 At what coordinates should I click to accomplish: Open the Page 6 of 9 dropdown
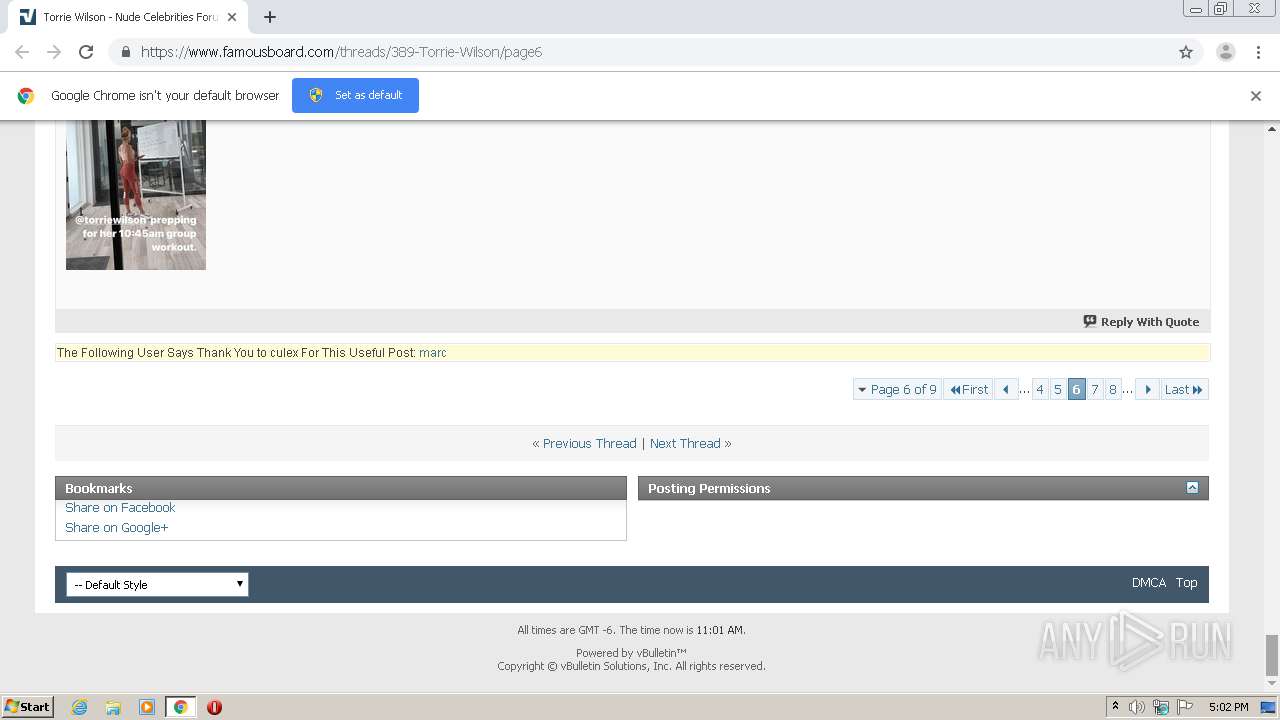(897, 389)
